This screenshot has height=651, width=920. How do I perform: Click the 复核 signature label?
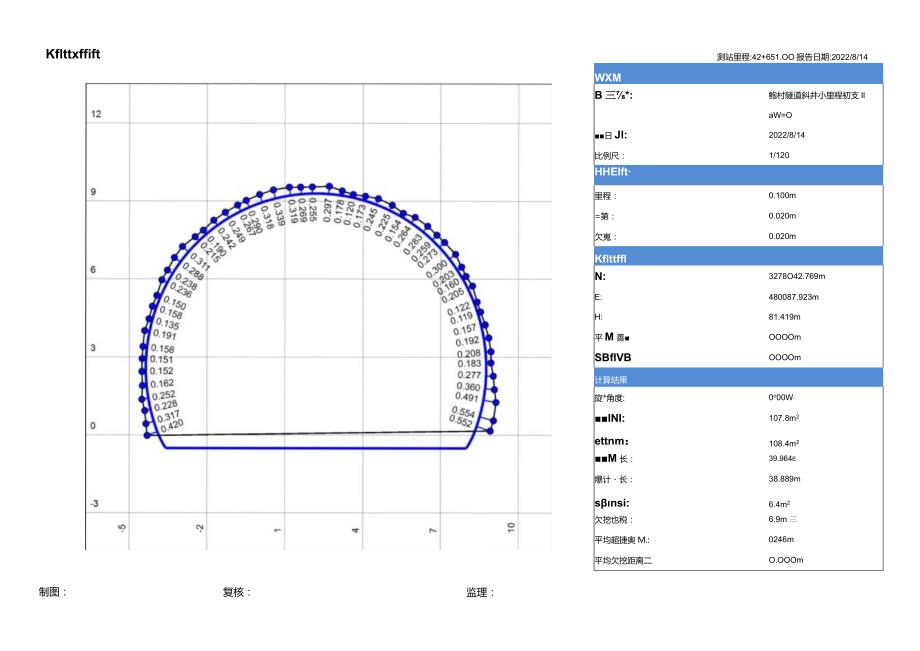(237, 592)
